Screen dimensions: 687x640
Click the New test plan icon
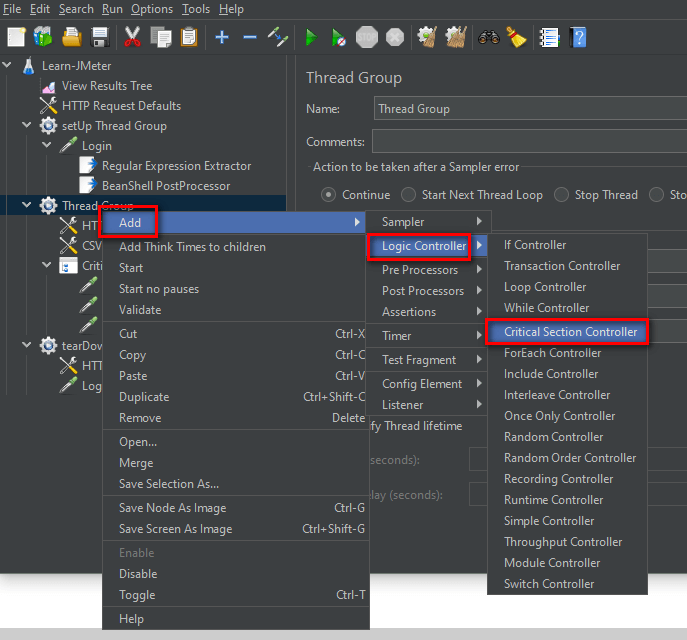(x=16, y=37)
